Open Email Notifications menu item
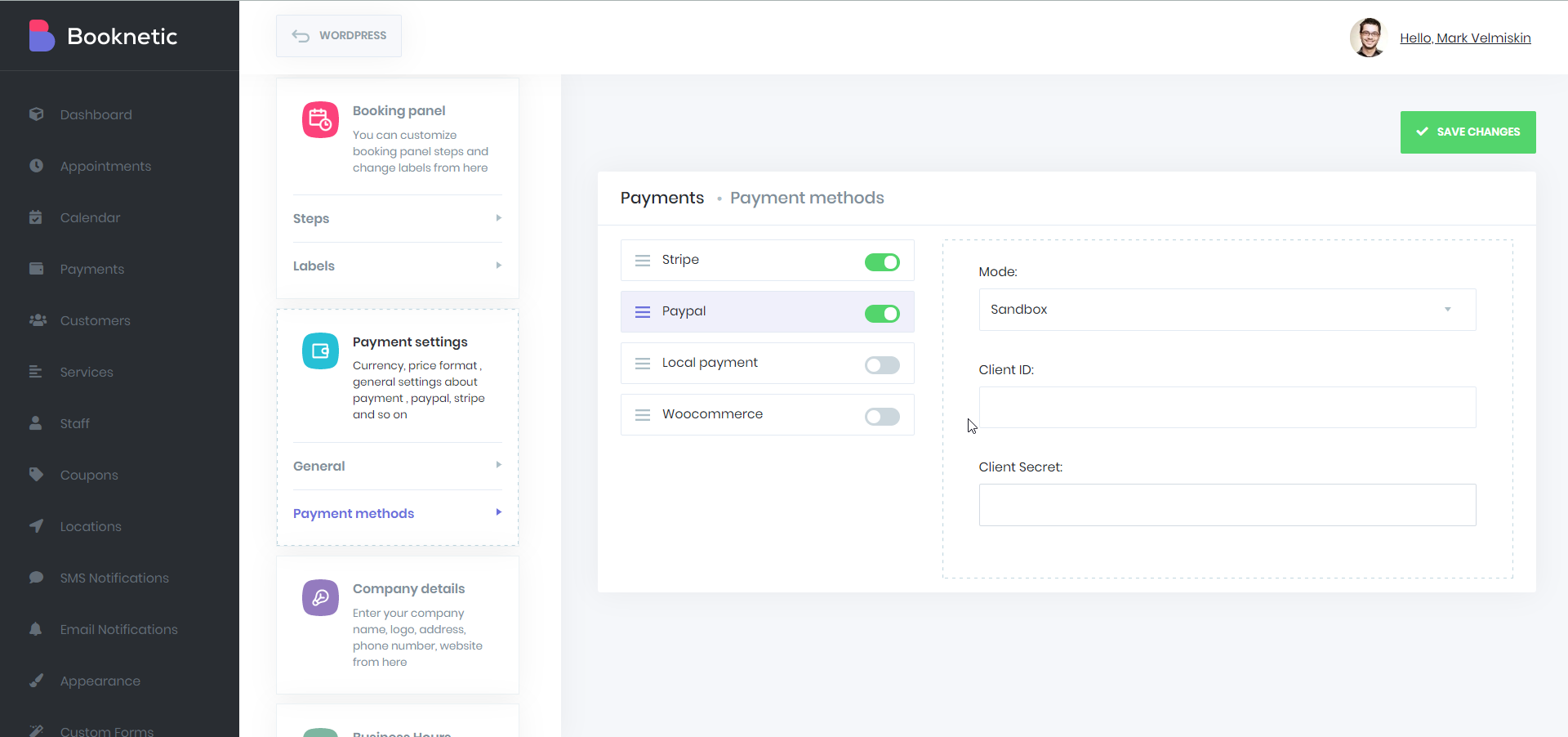This screenshot has height=737, width=1568. point(118,629)
